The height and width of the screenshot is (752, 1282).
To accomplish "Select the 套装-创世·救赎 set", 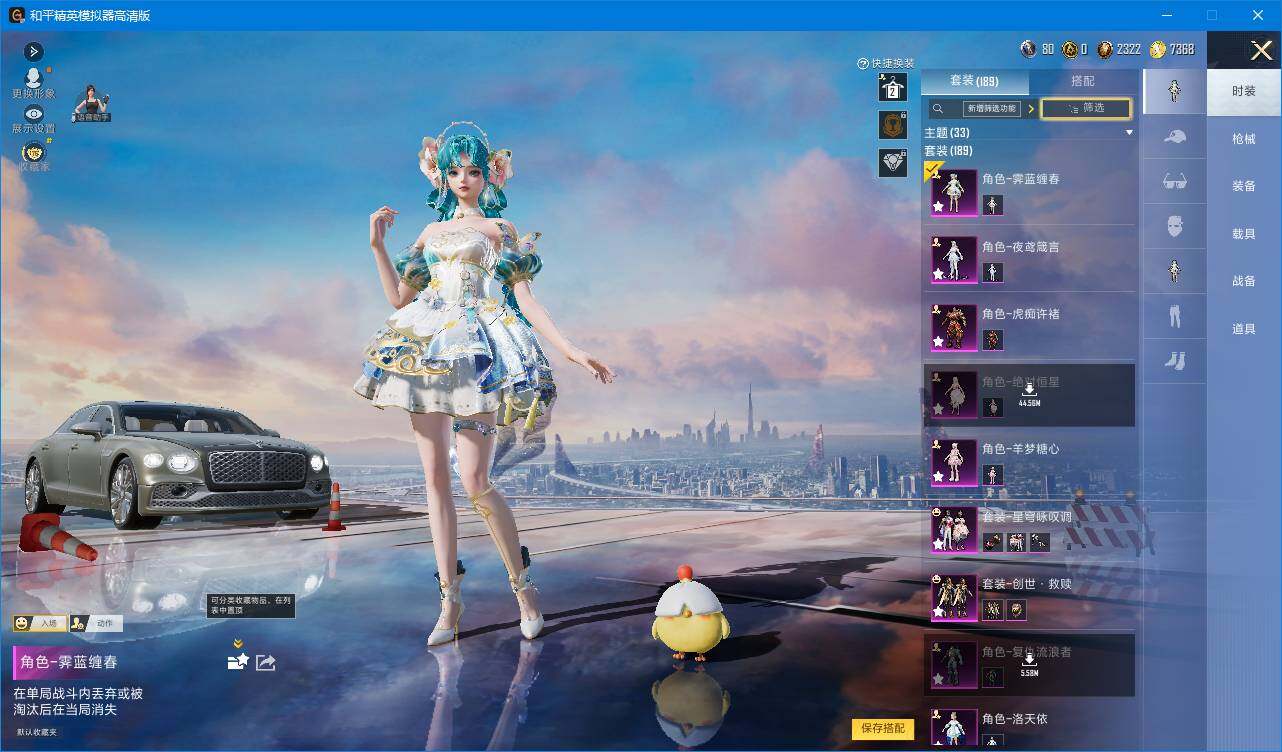I will (x=1028, y=597).
